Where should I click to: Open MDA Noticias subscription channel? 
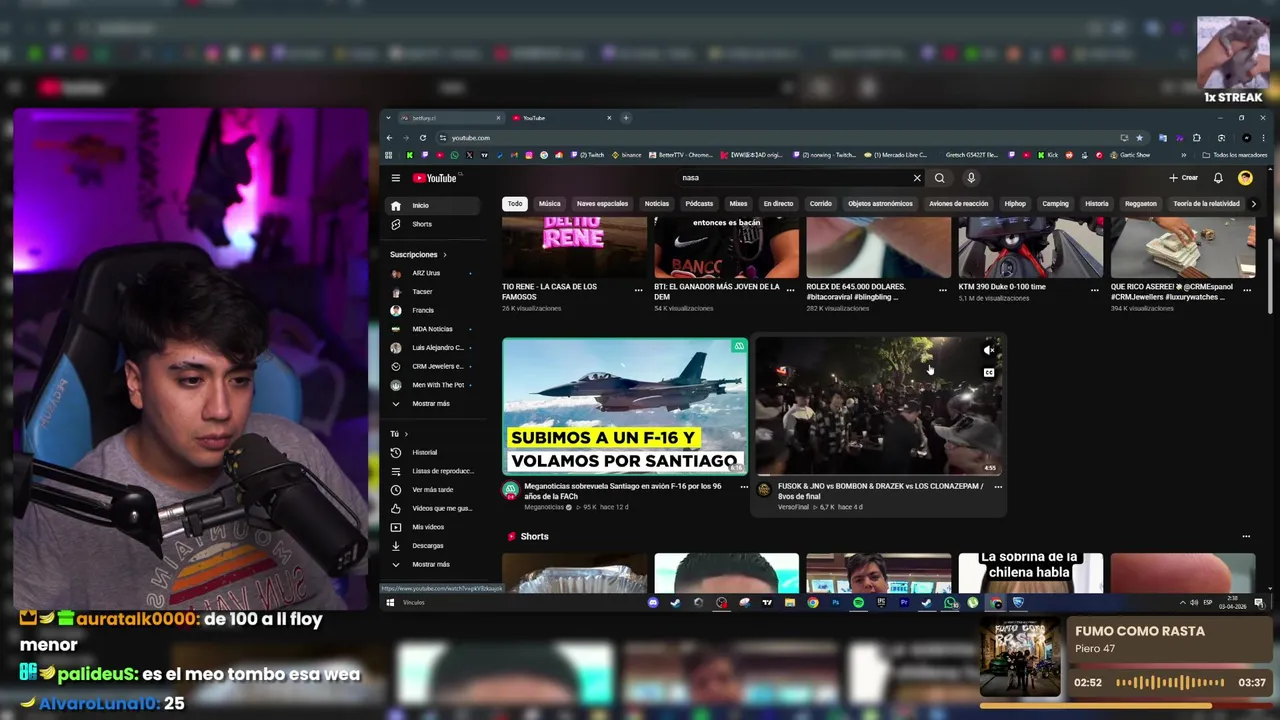pyautogui.click(x=435, y=329)
